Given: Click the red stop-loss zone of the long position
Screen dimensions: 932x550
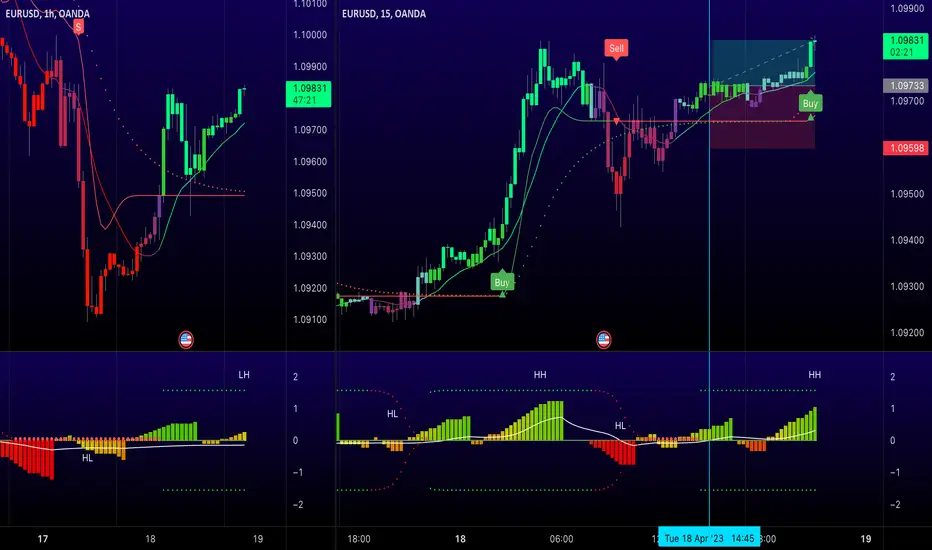Looking at the screenshot, I should 763,117.
